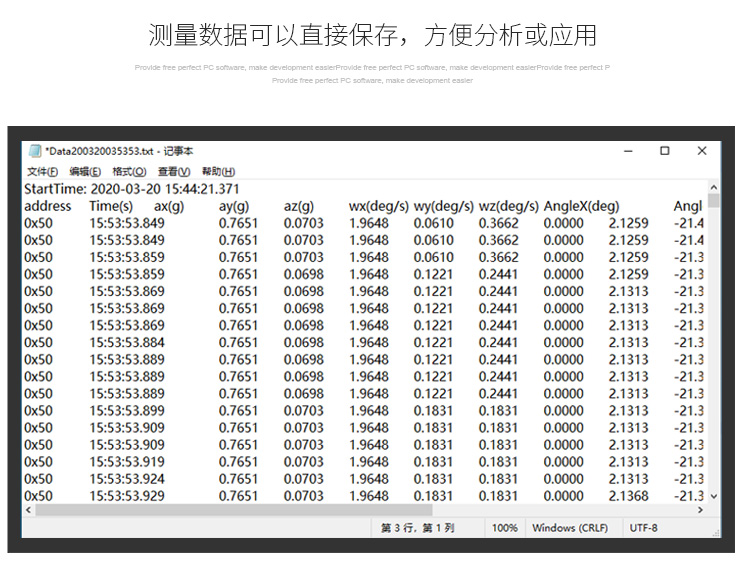
Task: Click the Windows (CRLF) status bar field
Action: (x=567, y=528)
